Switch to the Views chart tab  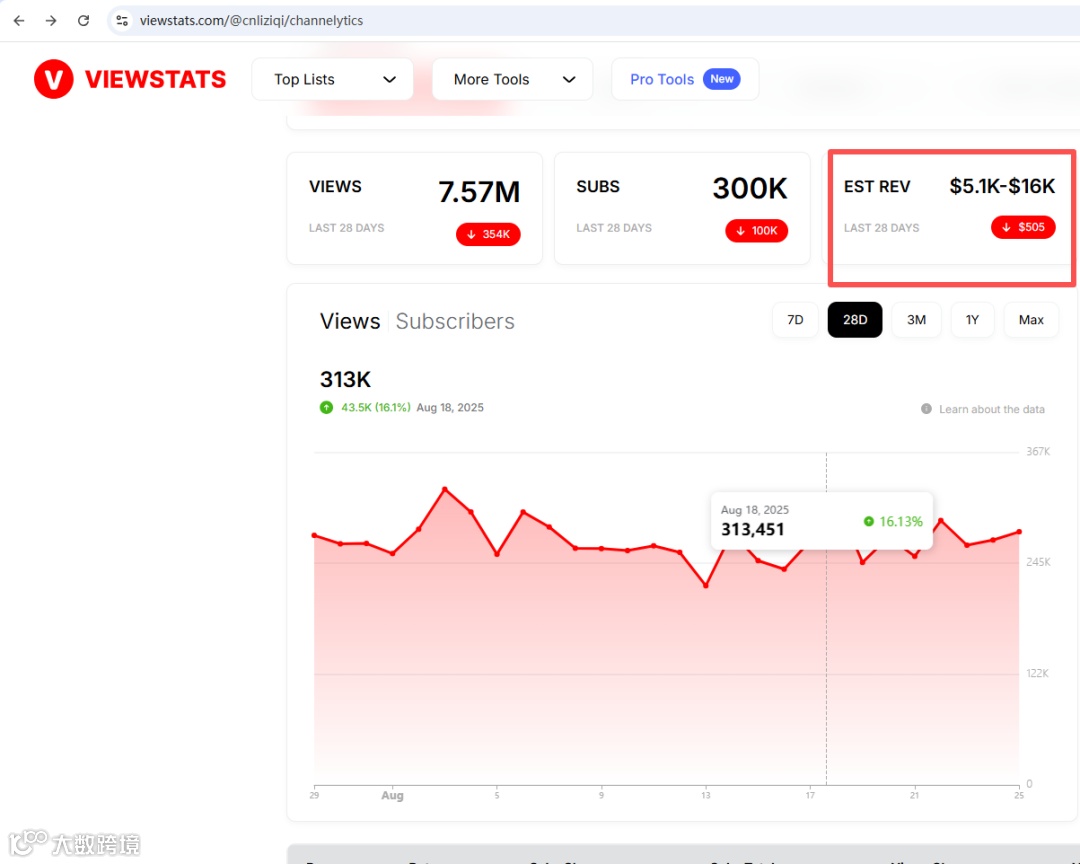click(350, 321)
